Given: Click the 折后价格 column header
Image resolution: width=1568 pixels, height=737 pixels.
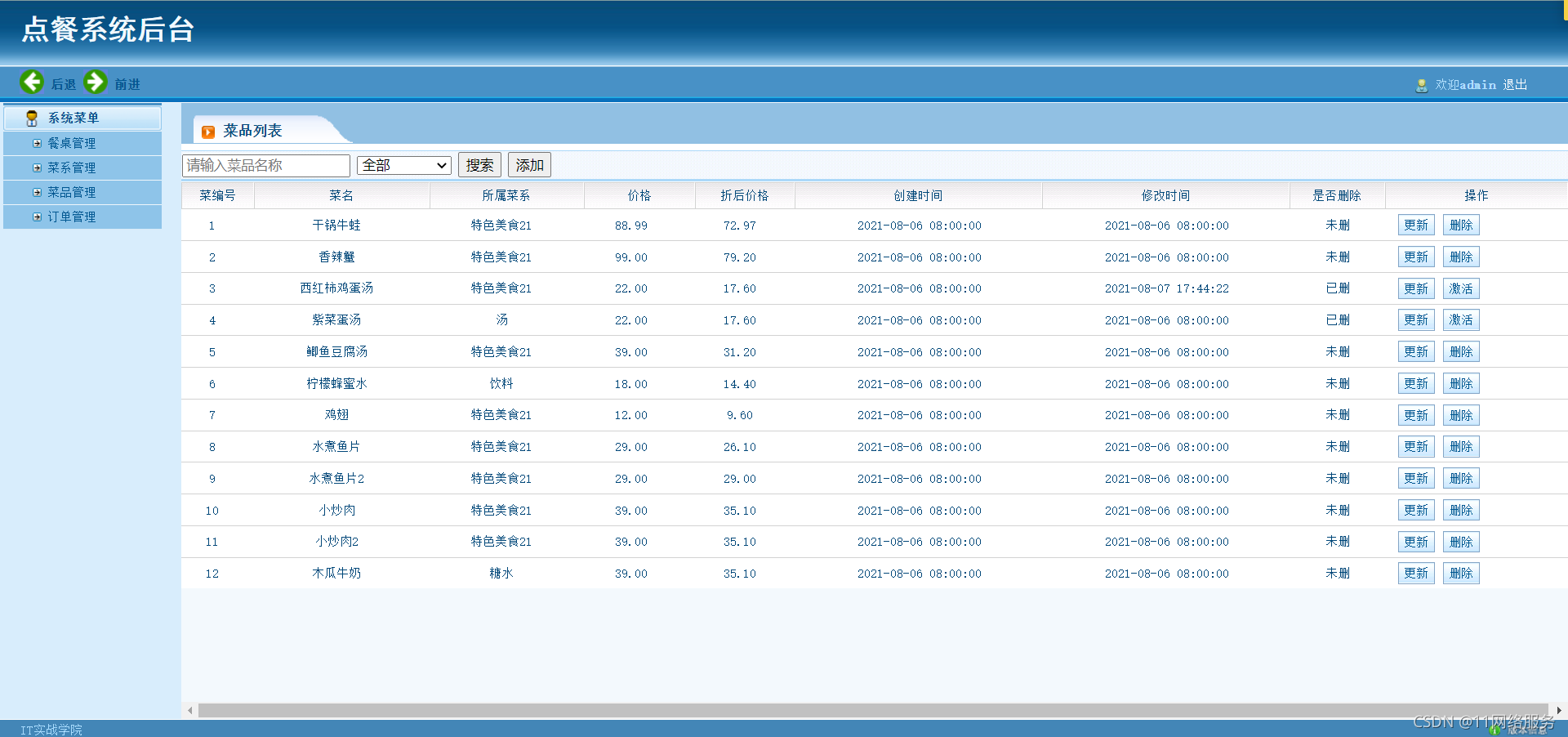Looking at the screenshot, I should [x=744, y=195].
